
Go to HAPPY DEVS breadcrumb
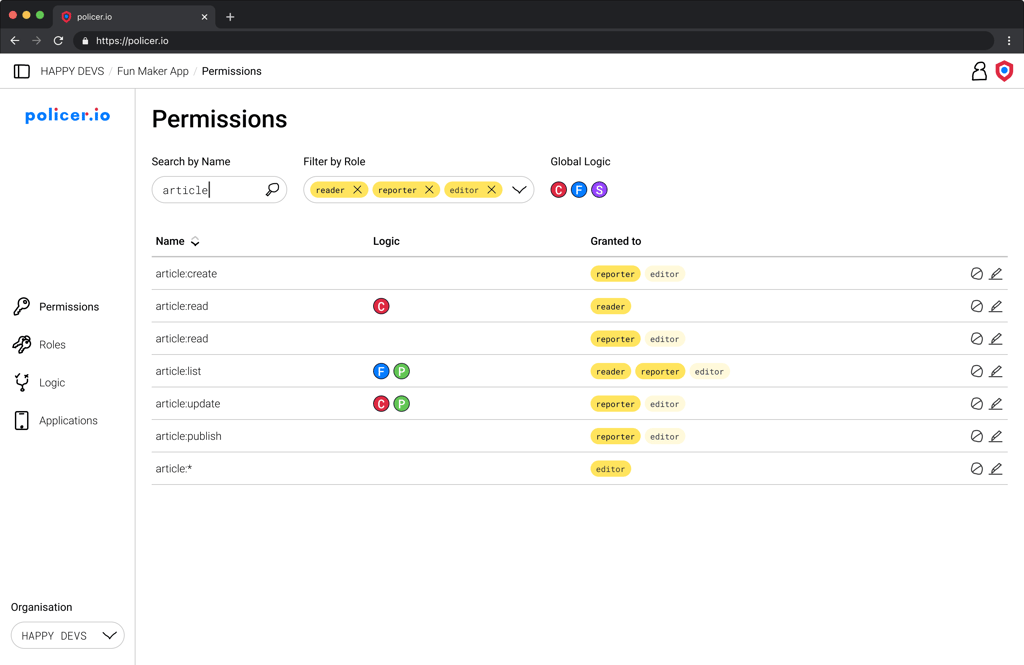(72, 71)
